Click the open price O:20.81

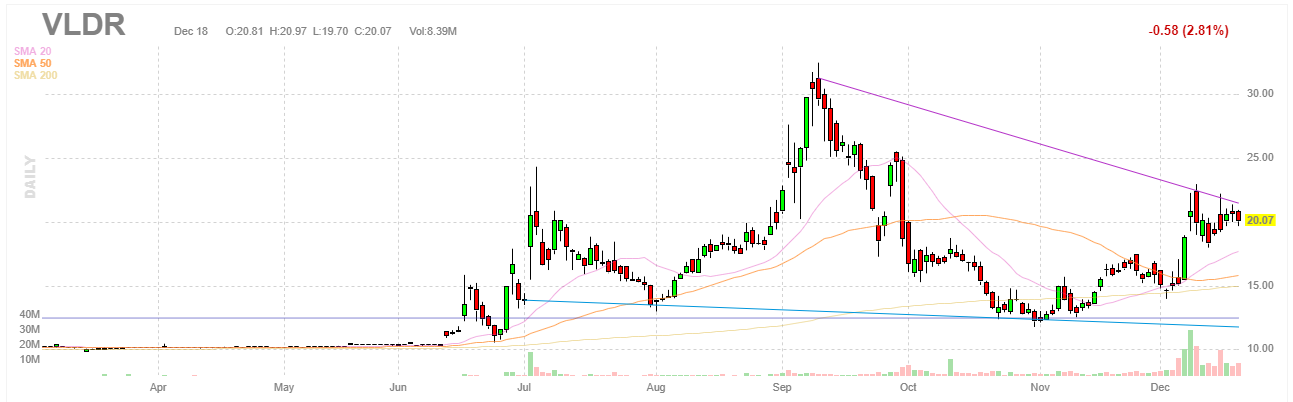click(245, 32)
